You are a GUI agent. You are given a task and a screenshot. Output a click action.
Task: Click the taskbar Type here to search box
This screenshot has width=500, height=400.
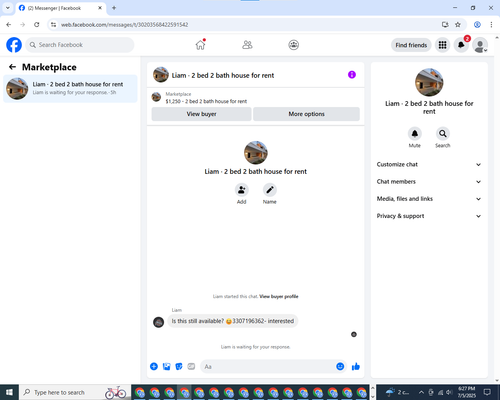coord(75,392)
